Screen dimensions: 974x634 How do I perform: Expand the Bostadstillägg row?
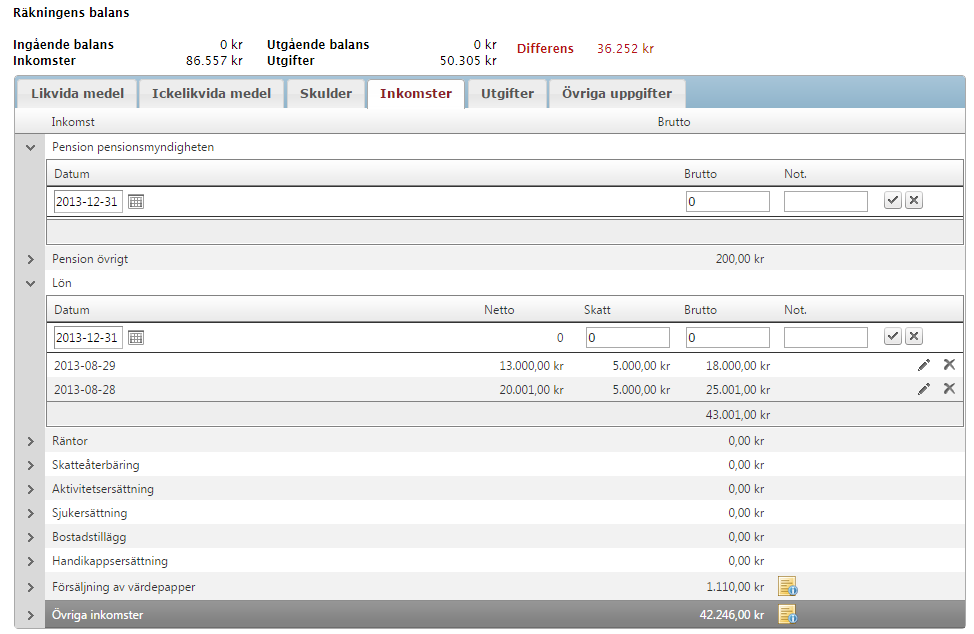(x=30, y=537)
